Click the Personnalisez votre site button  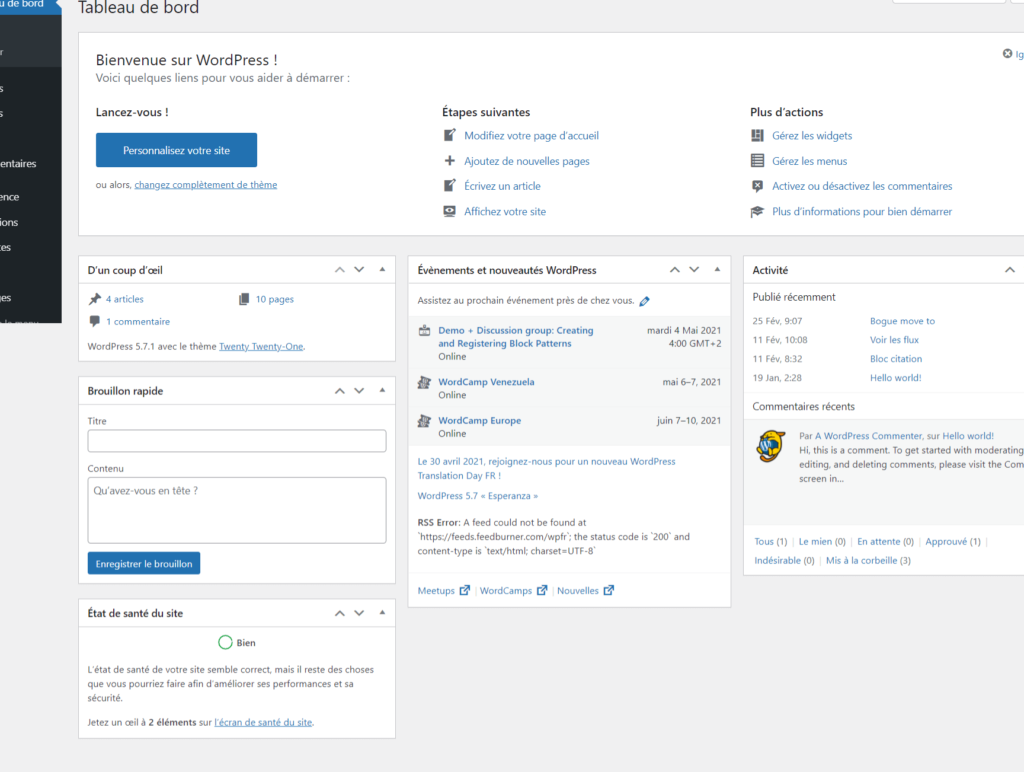coord(176,150)
